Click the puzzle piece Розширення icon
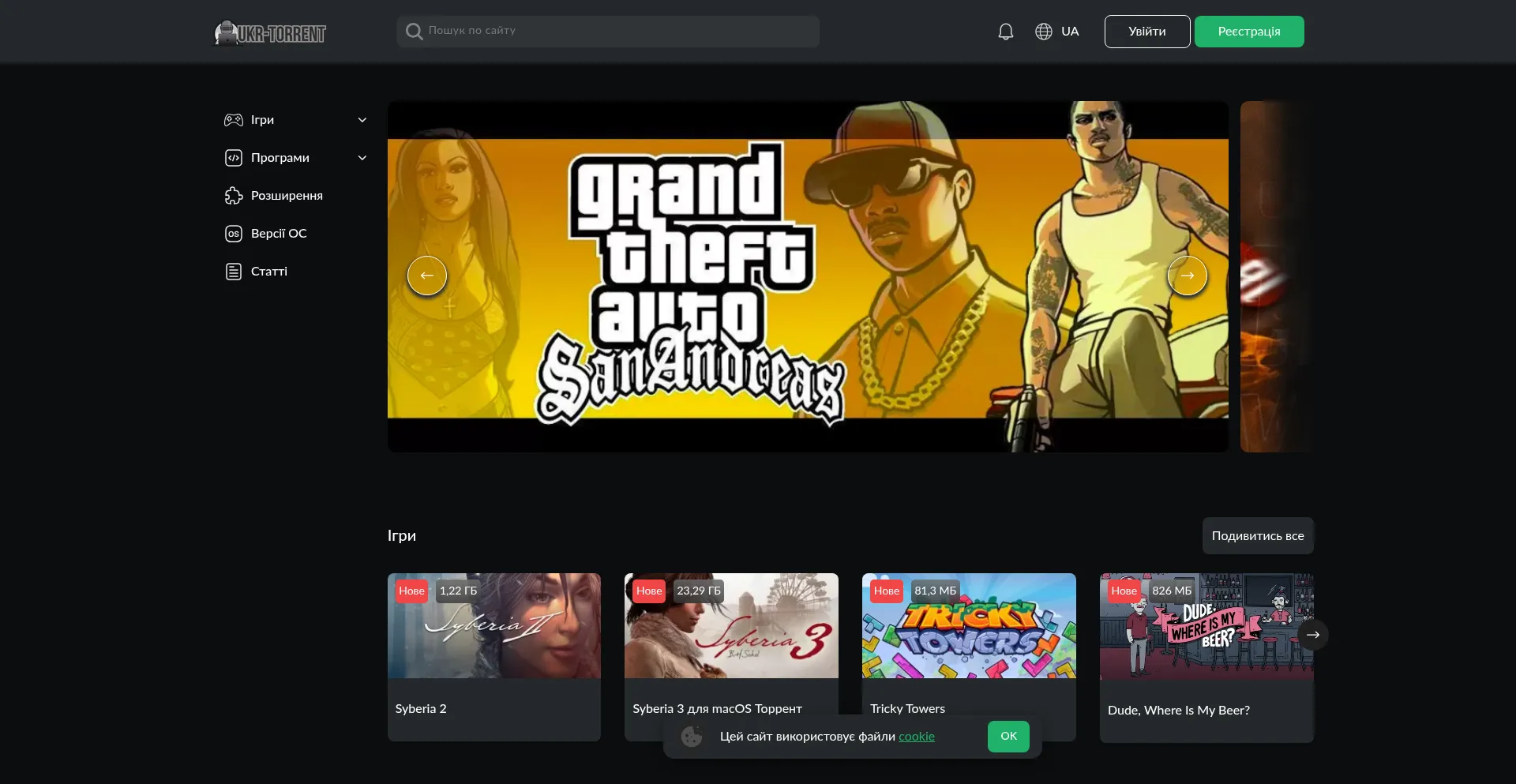Viewport: 1516px width, 784px height. click(234, 196)
